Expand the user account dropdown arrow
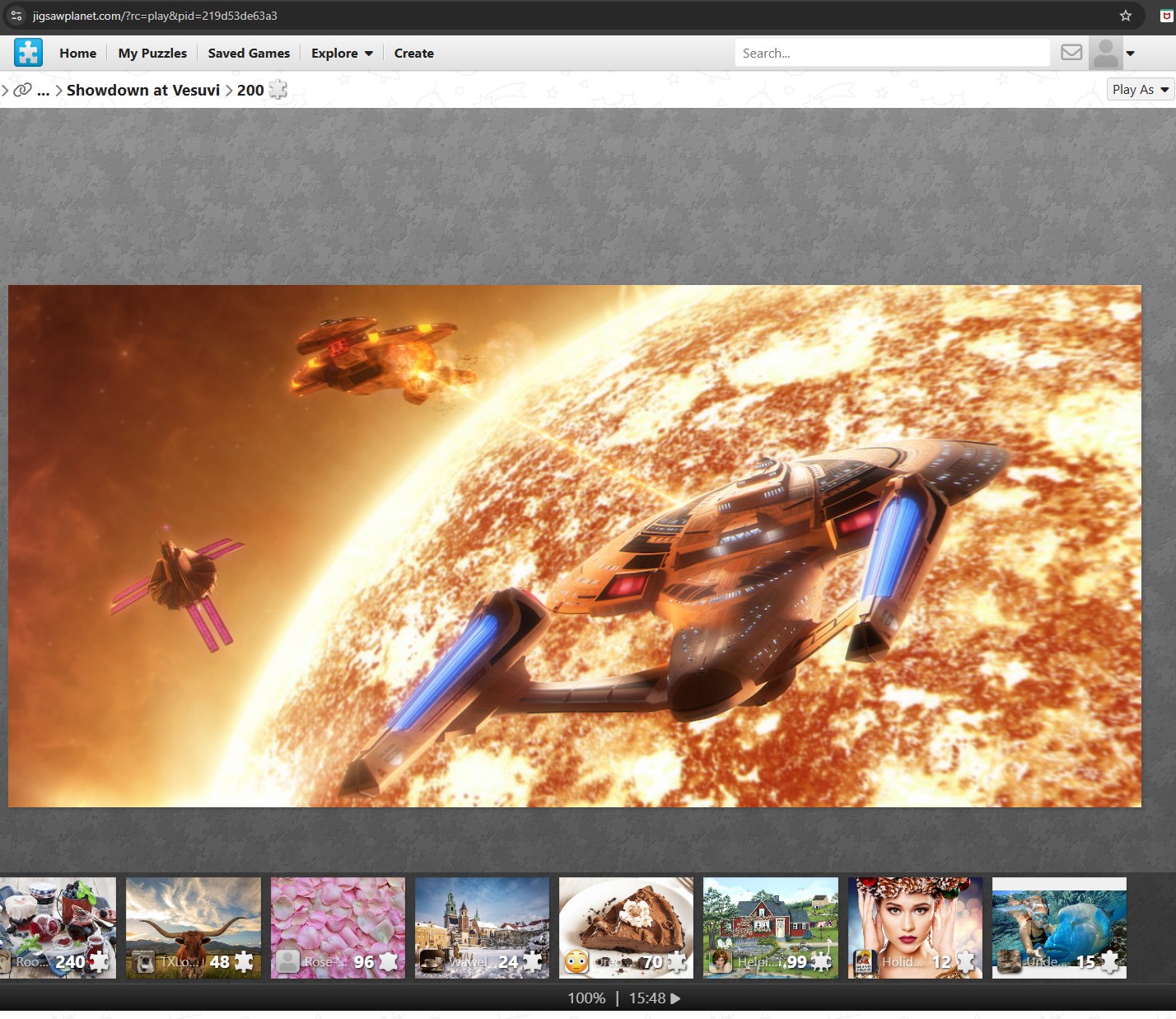Viewport: 1176px width, 1019px height. tap(1131, 54)
